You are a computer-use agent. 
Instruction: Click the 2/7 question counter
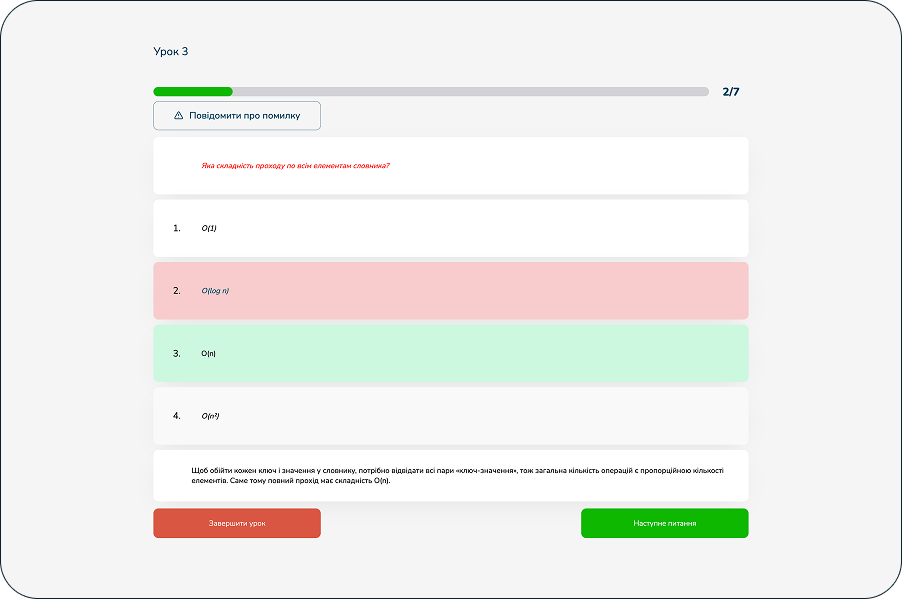coord(730,92)
